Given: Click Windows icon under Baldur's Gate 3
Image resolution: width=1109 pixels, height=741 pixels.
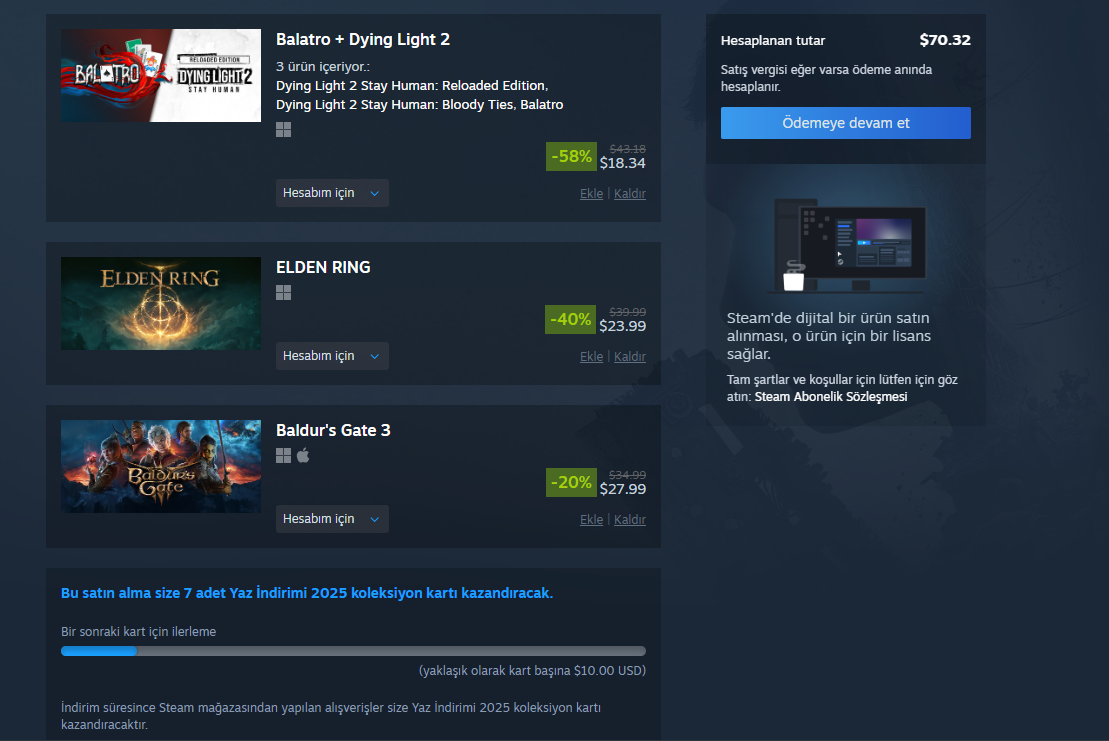Looking at the screenshot, I should [284, 455].
